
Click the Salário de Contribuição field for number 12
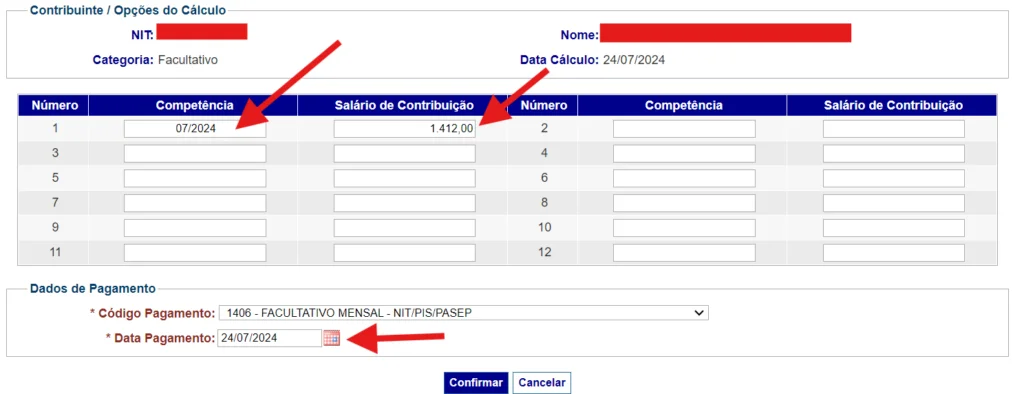click(x=894, y=253)
